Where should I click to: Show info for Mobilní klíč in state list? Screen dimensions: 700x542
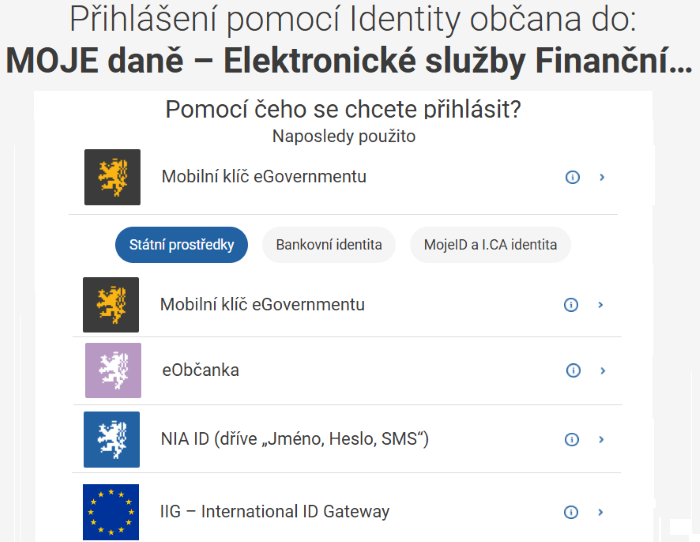tap(571, 305)
